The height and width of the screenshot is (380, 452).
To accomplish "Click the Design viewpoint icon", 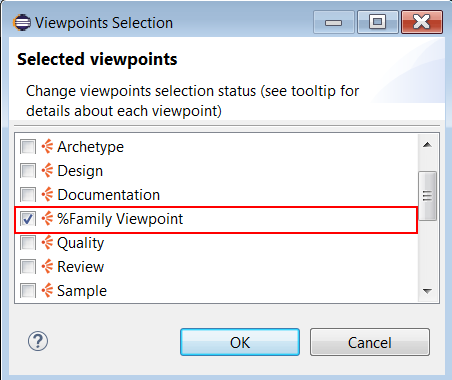I will pyautogui.click(x=47, y=170).
